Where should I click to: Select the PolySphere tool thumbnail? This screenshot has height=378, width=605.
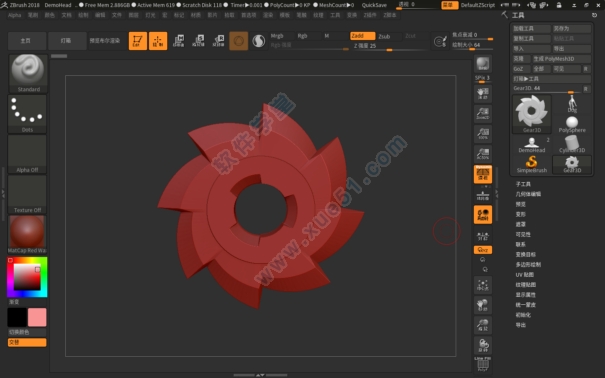[x=572, y=124]
